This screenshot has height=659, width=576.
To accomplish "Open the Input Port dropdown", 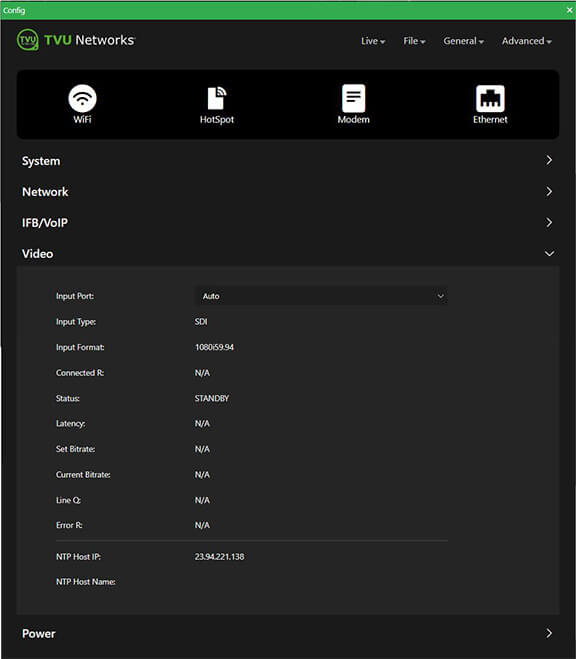I will coord(321,296).
